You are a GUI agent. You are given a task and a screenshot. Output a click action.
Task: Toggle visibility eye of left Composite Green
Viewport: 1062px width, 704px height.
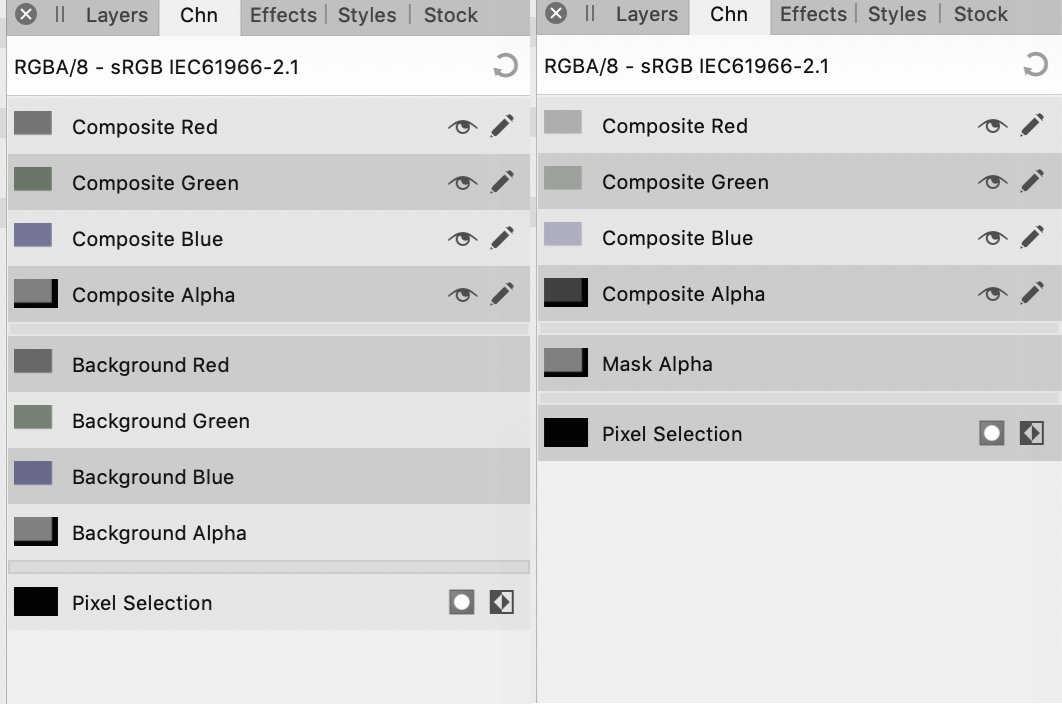coord(463,182)
